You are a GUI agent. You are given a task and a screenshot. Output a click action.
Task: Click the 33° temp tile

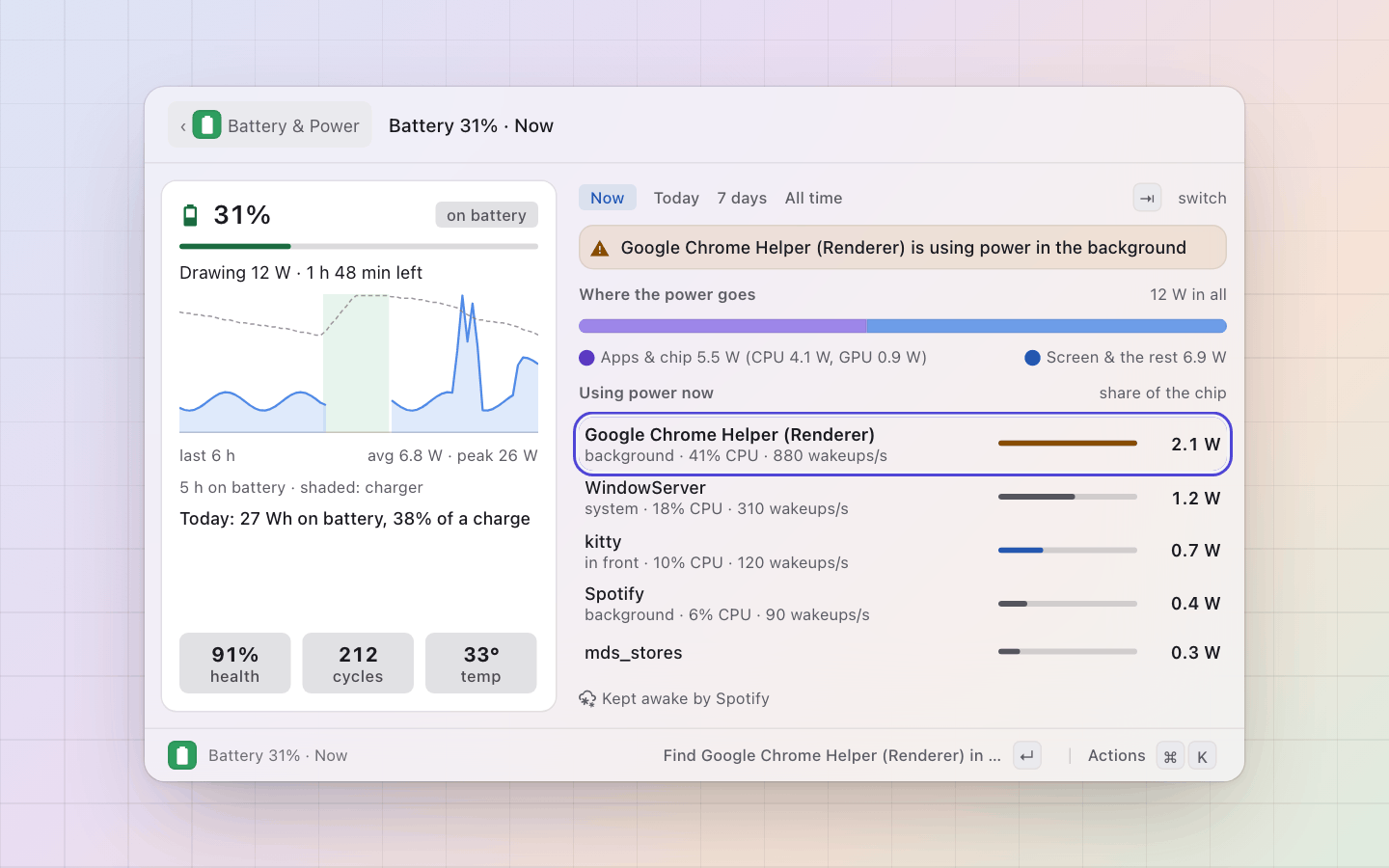[480, 664]
